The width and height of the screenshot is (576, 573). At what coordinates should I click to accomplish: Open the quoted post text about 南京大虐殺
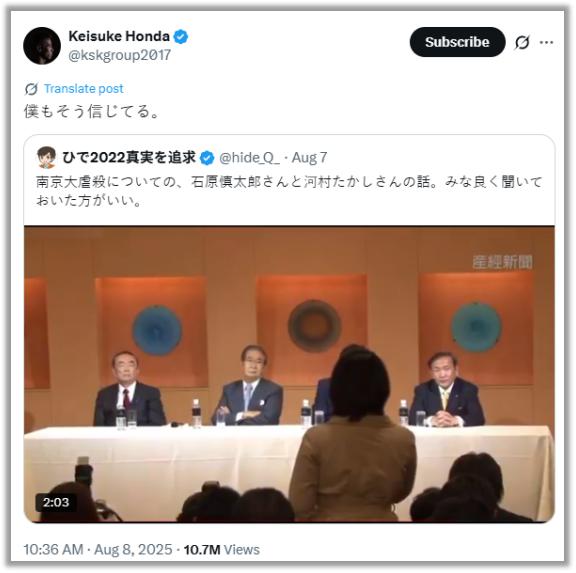pyautogui.click(x=289, y=191)
